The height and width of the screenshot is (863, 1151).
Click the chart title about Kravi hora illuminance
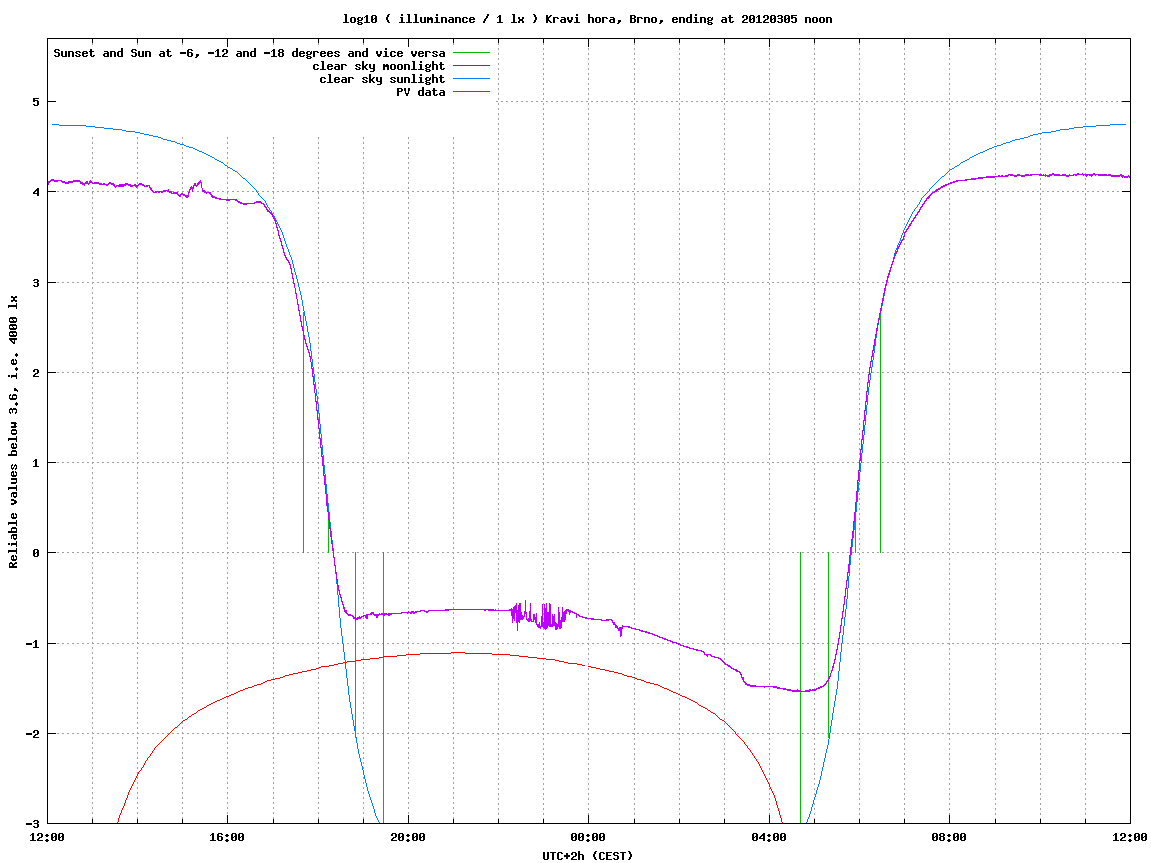(x=587, y=19)
